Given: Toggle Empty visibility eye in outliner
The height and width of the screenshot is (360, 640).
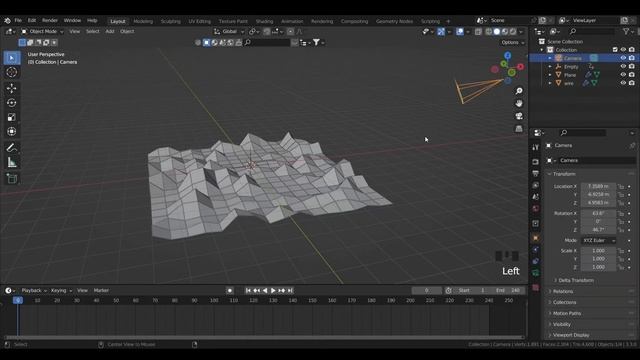Looking at the screenshot, I should pyautogui.click(x=623, y=67).
